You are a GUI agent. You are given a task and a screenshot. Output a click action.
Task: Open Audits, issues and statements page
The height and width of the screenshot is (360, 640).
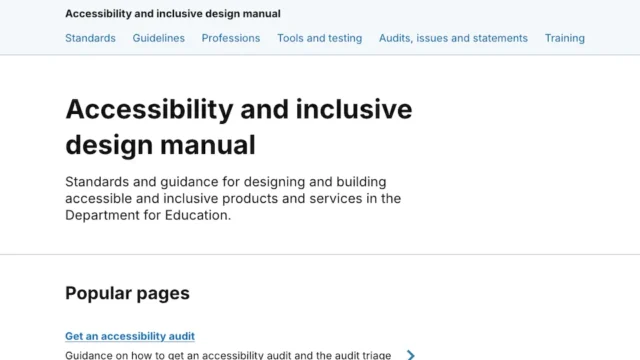coord(453,38)
